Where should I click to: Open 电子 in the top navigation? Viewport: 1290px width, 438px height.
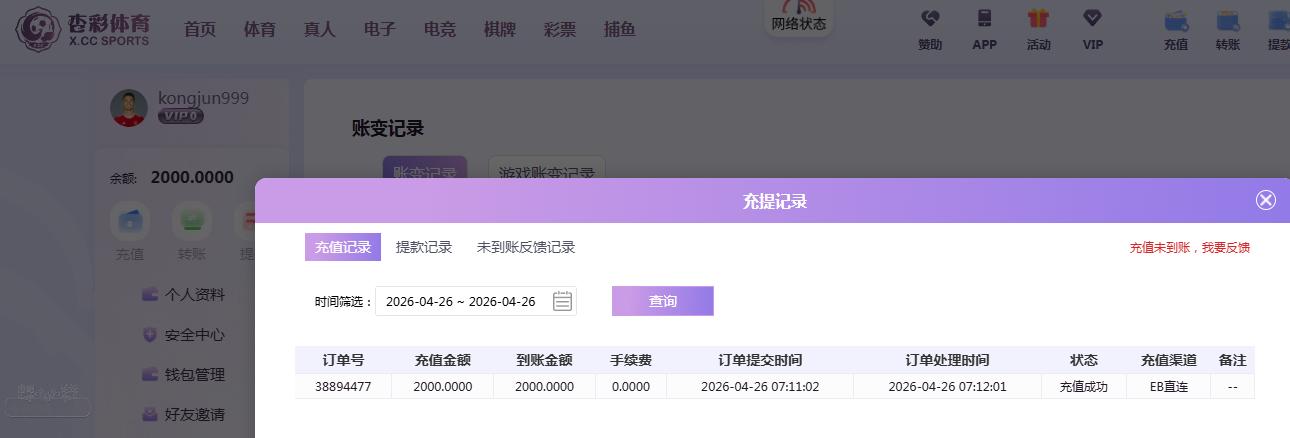coord(380,29)
